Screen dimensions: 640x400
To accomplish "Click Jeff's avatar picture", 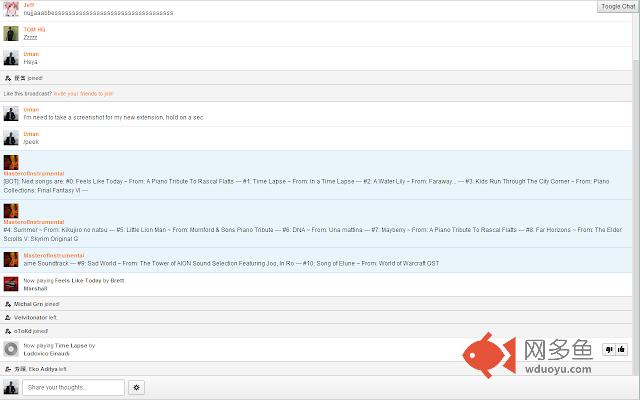I will (x=11, y=9).
